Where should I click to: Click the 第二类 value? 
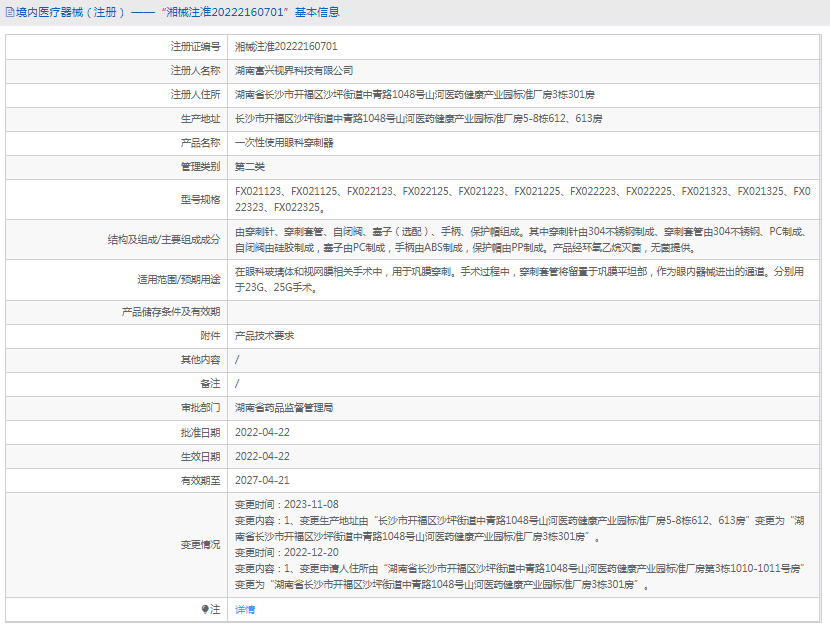(x=250, y=167)
